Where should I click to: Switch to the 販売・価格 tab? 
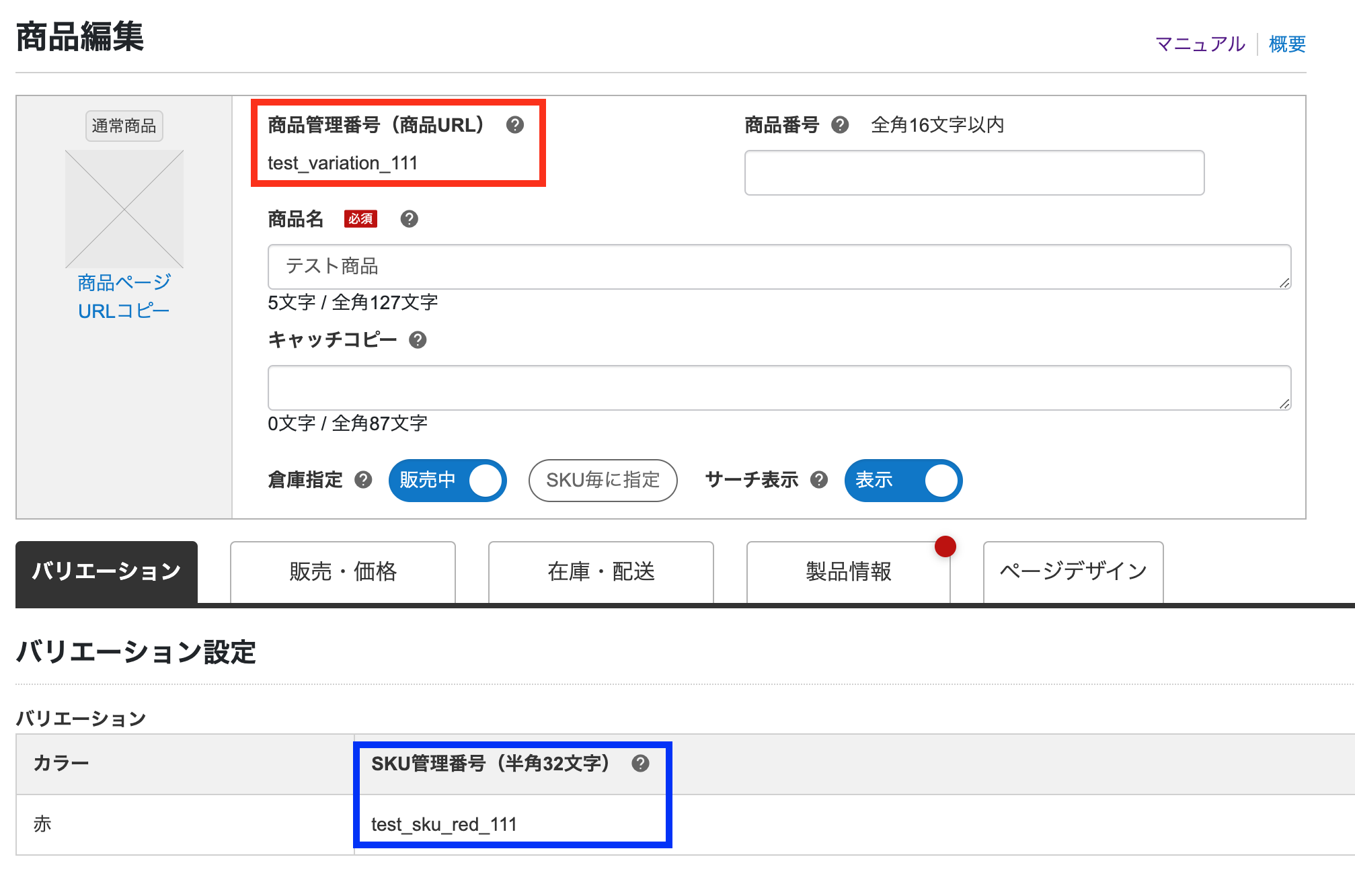tap(343, 572)
